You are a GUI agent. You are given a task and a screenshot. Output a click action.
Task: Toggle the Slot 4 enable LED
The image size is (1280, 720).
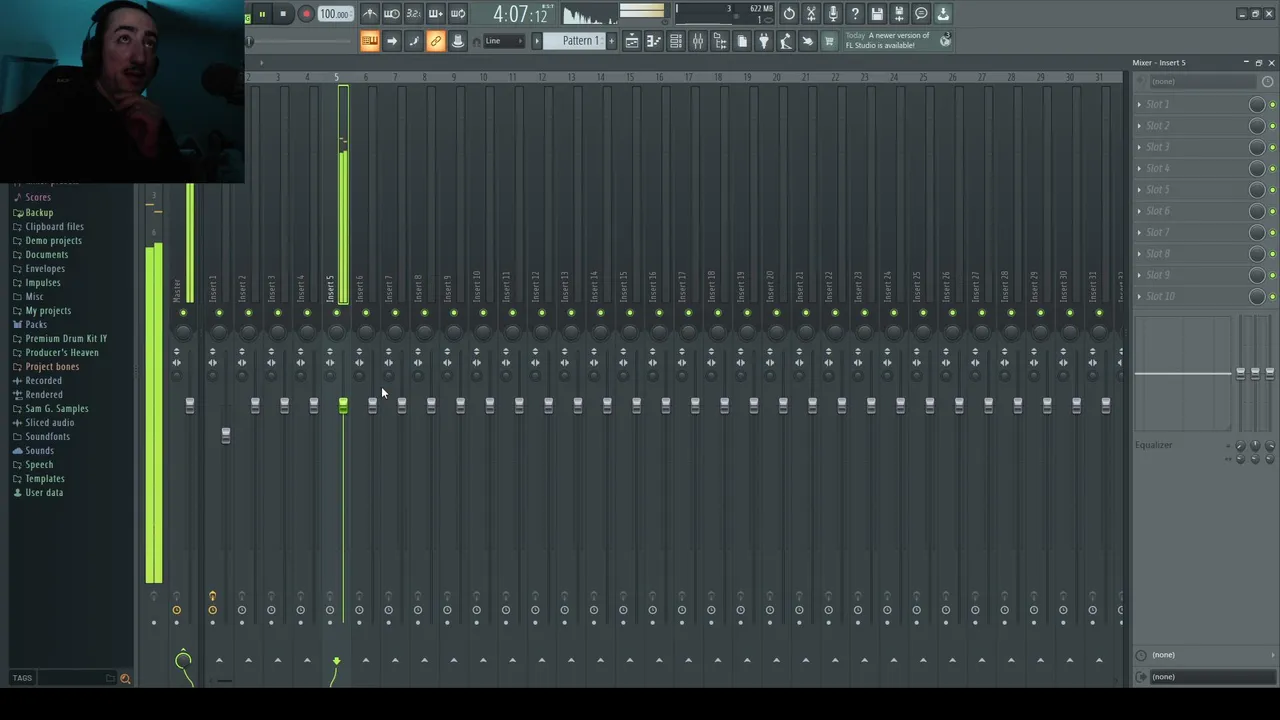click(x=1272, y=170)
